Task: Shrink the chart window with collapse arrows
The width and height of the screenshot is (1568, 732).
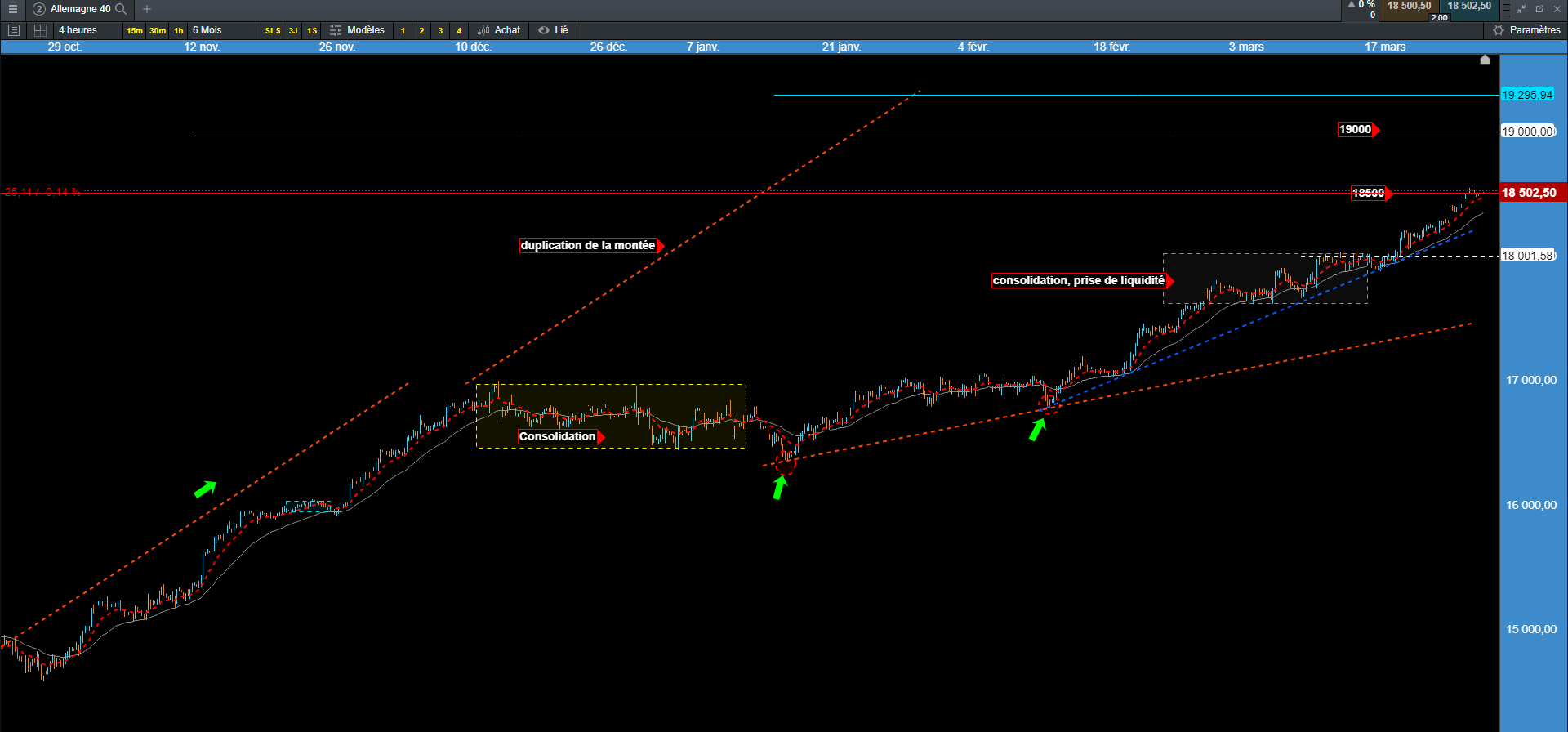Action: pos(1521,9)
